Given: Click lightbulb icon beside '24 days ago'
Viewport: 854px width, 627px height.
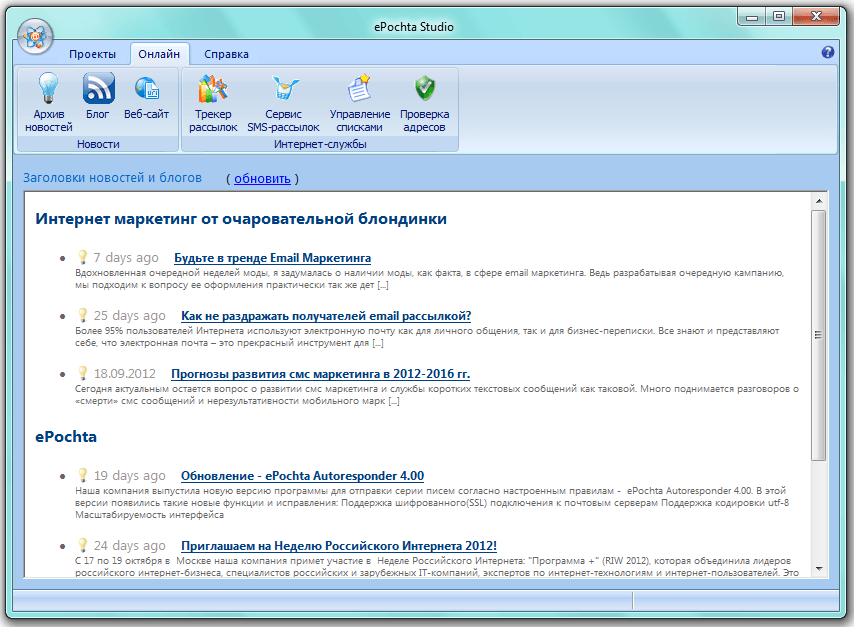Looking at the screenshot, I should [82, 545].
